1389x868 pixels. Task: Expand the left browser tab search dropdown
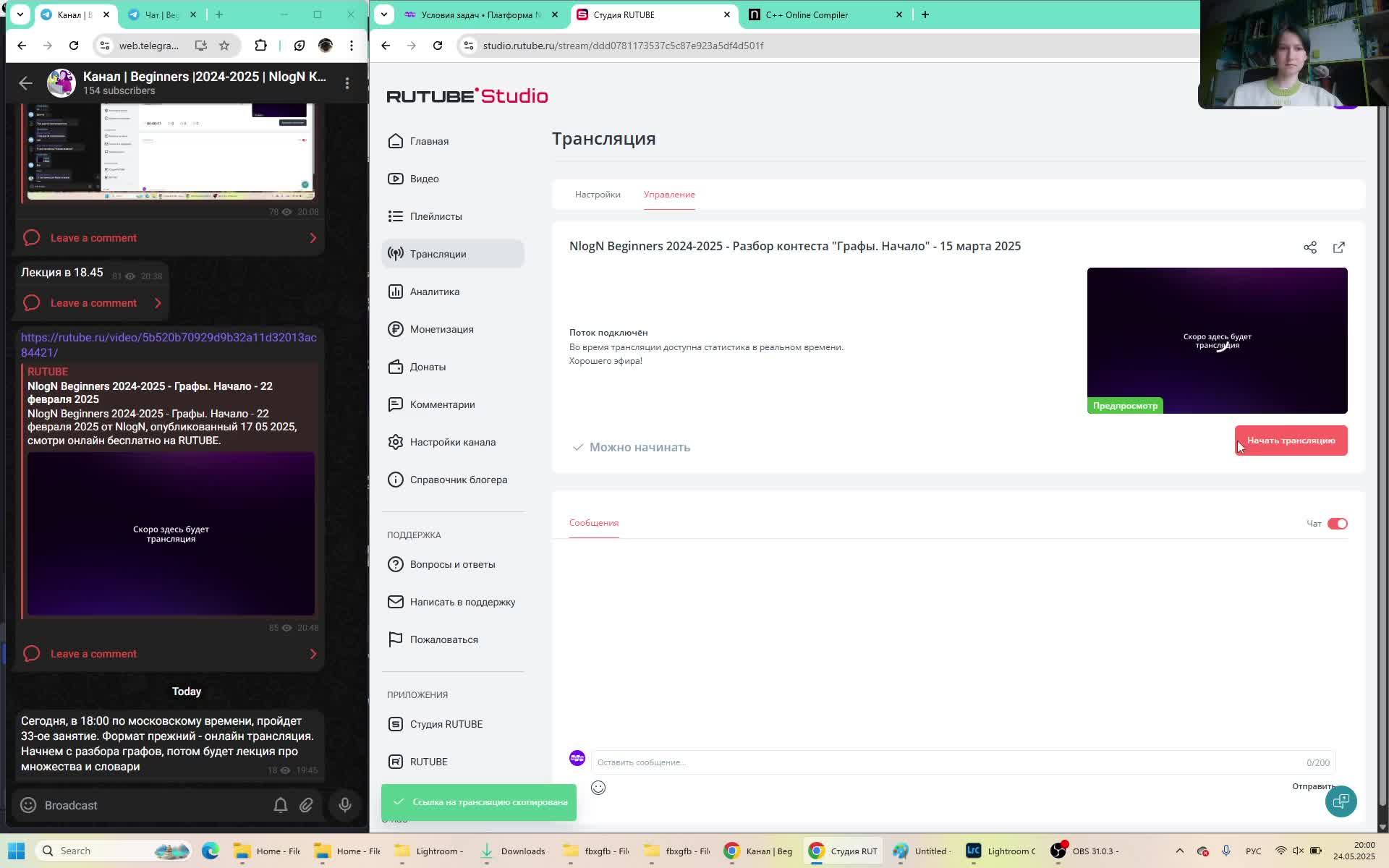[x=20, y=14]
